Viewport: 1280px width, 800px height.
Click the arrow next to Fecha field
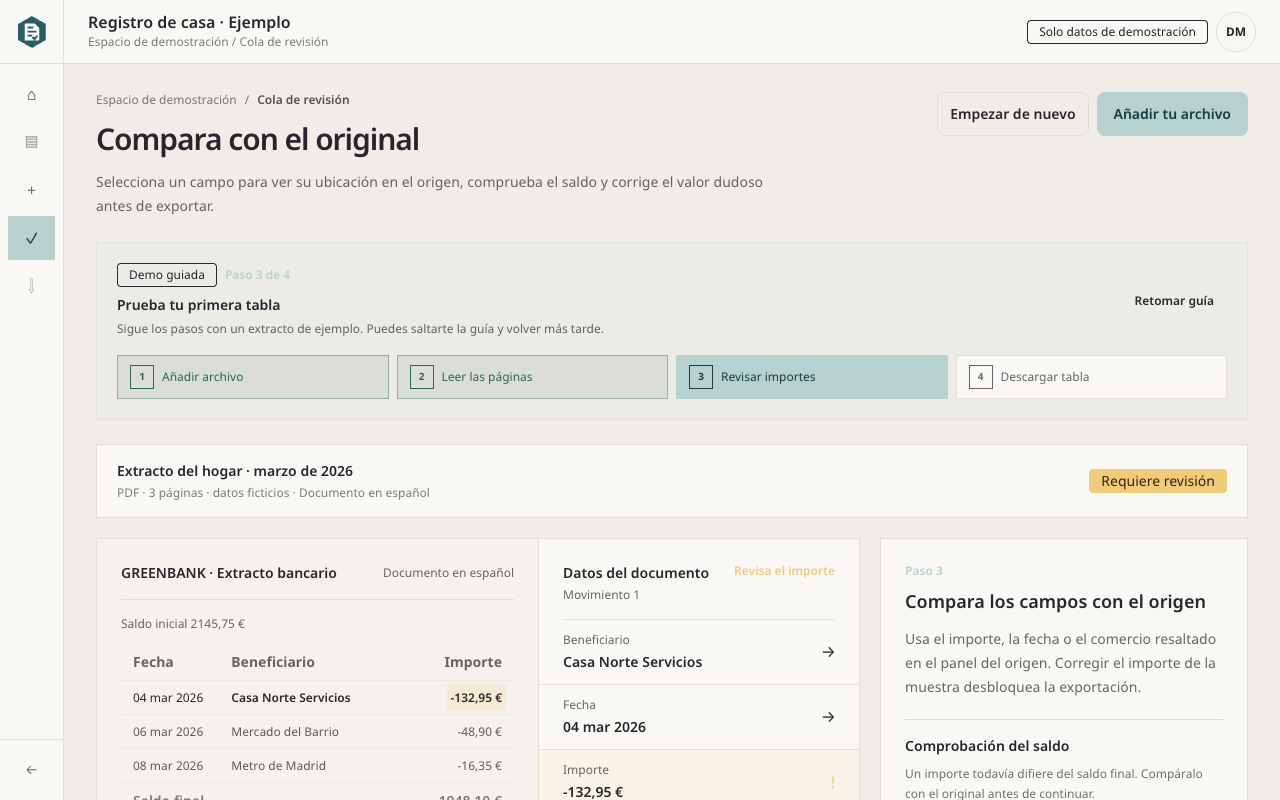click(x=828, y=717)
